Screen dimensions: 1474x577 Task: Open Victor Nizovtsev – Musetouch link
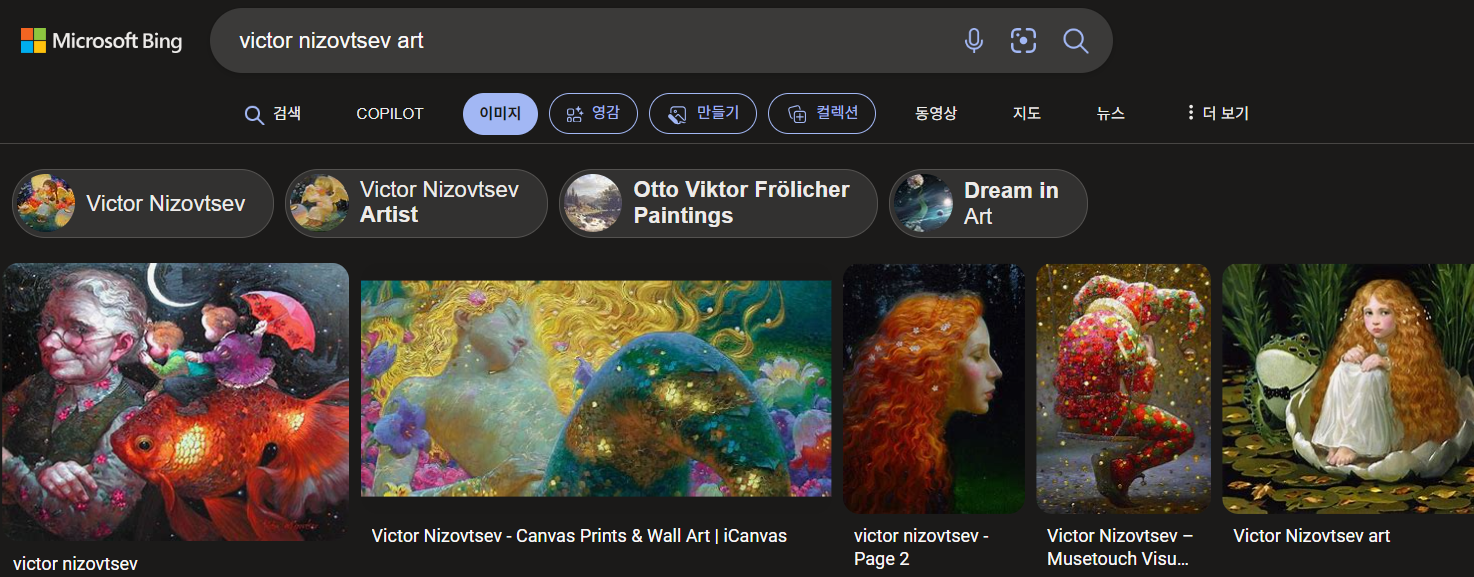(1120, 547)
